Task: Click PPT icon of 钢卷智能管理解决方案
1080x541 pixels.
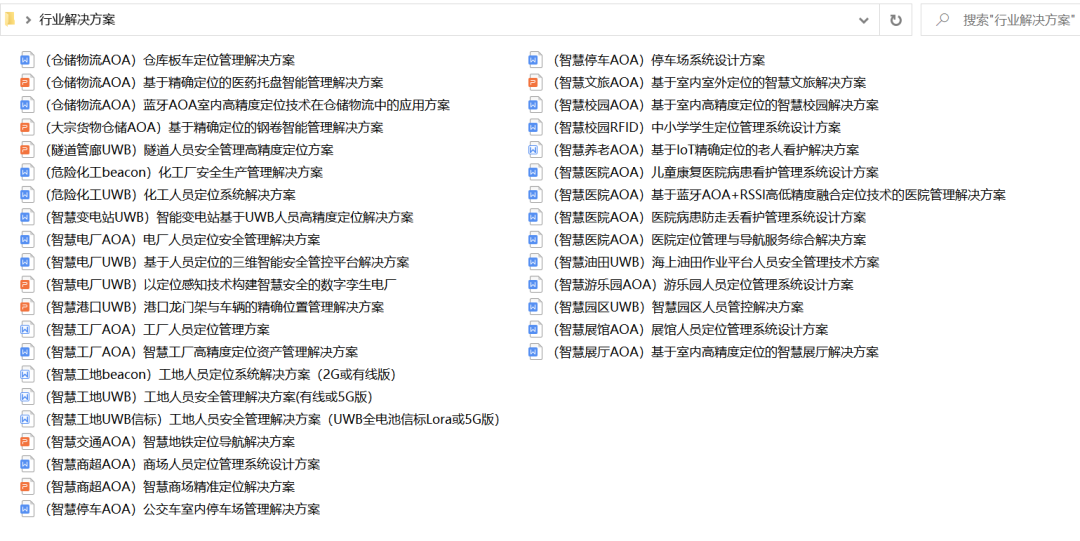Action: (x=27, y=127)
